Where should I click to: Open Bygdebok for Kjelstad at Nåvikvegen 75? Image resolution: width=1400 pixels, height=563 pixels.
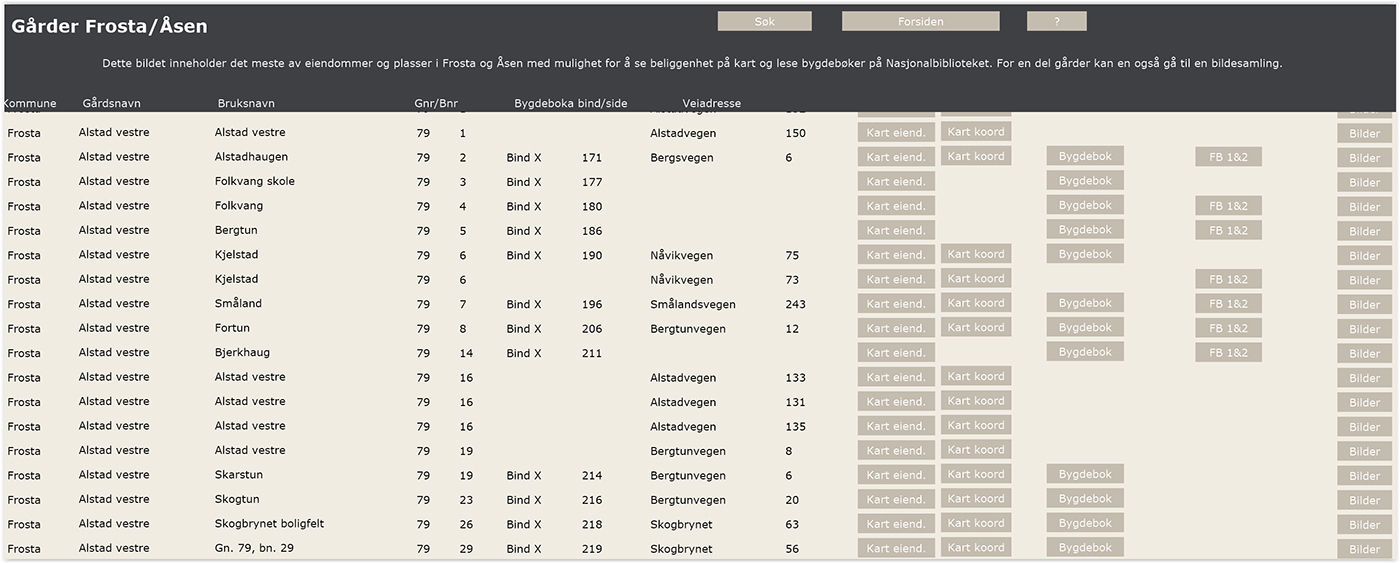1085,254
